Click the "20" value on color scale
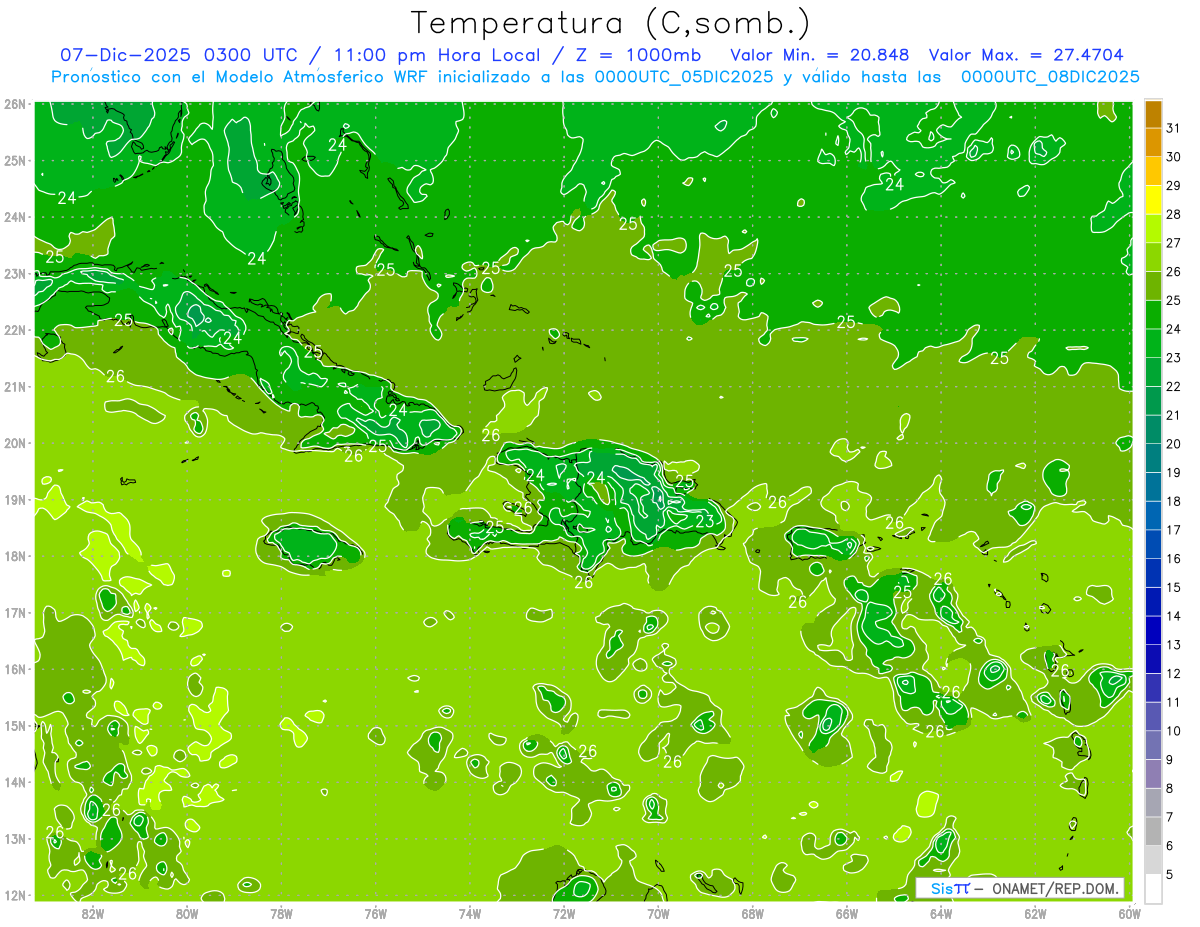Viewport: 1200px width, 927px height. (x=1173, y=444)
